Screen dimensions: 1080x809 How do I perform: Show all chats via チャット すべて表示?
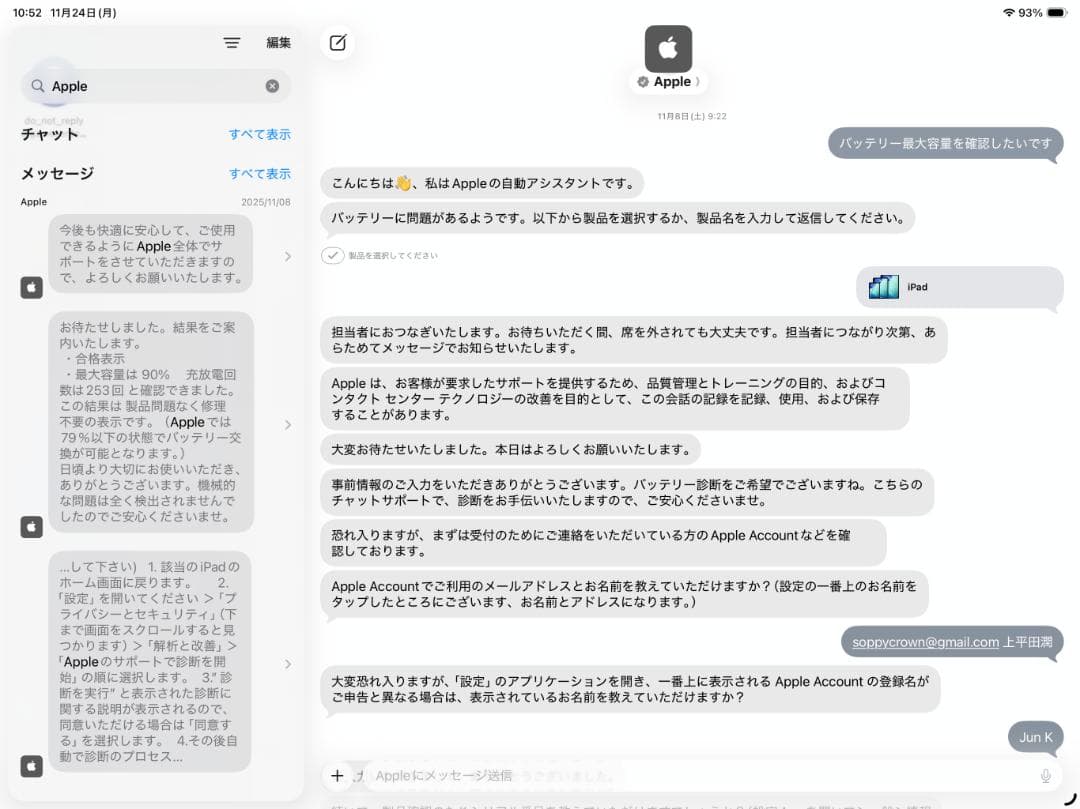(260, 134)
